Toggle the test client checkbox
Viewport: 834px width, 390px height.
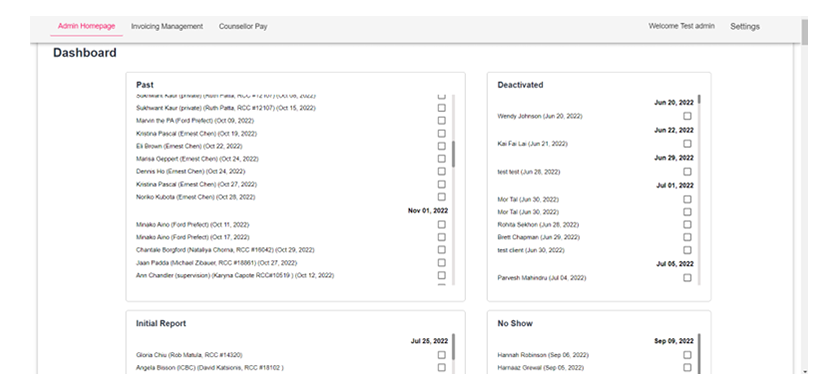click(687, 250)
